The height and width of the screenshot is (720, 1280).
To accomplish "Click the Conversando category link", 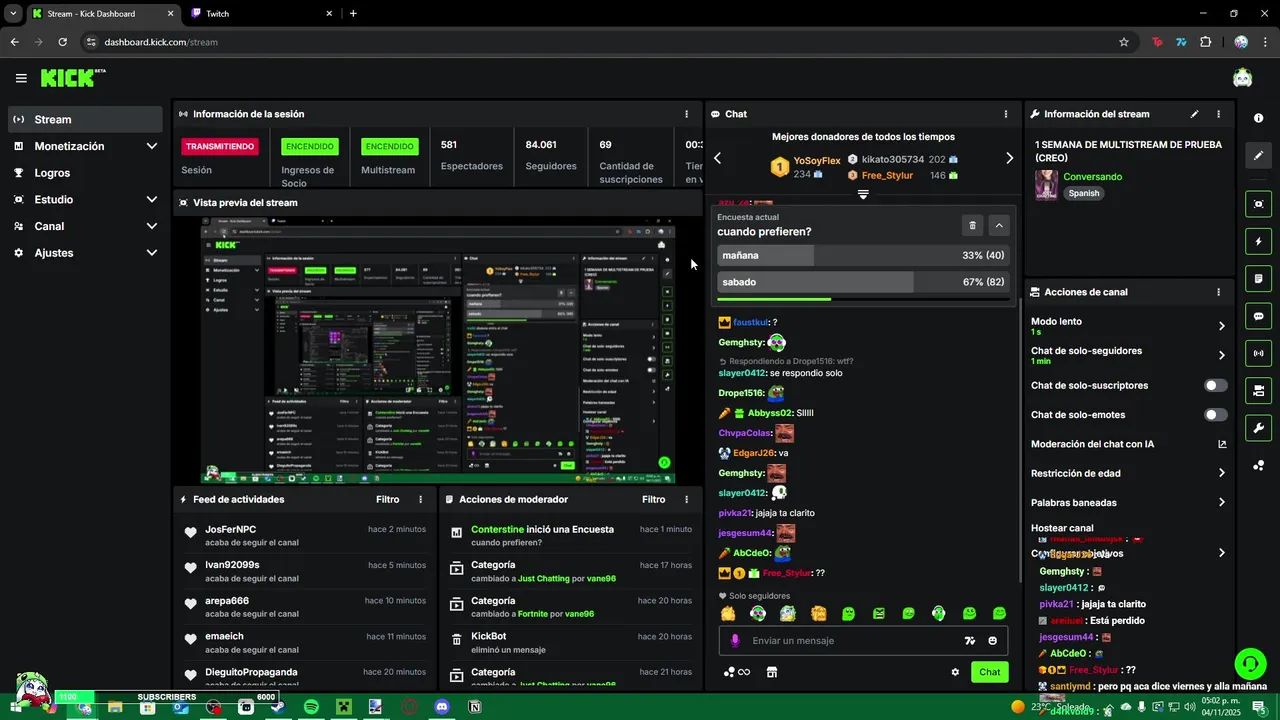I will [1092, 177].
